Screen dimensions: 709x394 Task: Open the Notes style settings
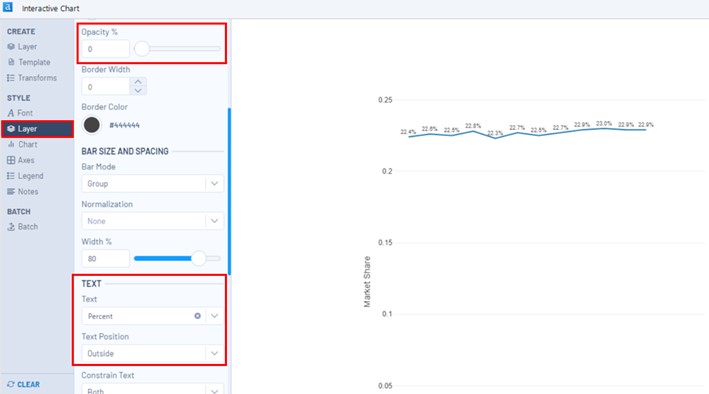23,192
